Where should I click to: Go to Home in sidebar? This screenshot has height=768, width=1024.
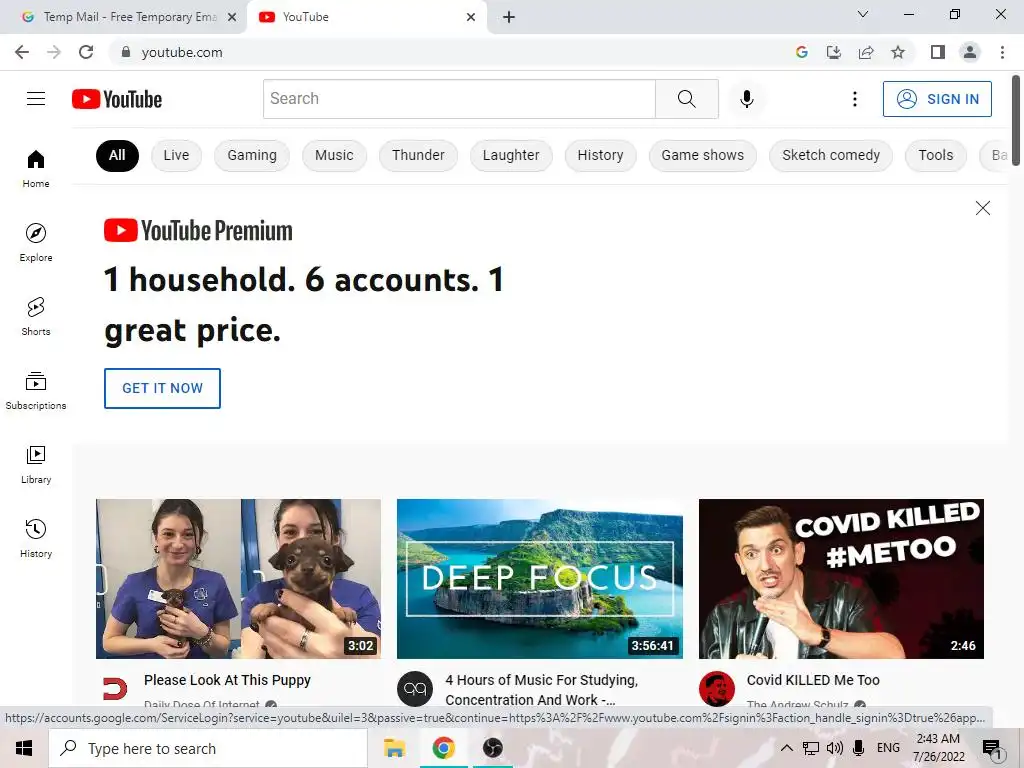click(36, 168)
